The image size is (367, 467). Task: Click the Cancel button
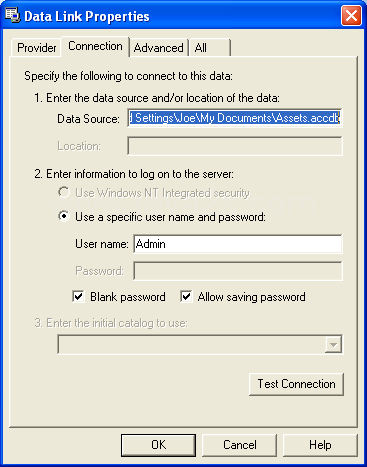click(x=239, y=445)
